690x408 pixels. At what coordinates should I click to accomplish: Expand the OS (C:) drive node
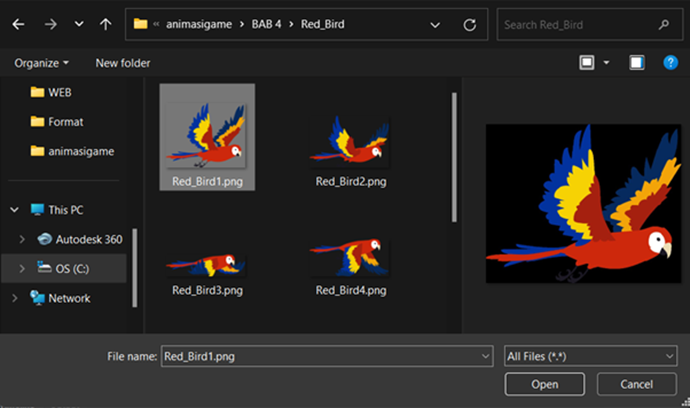coord(22,268)
